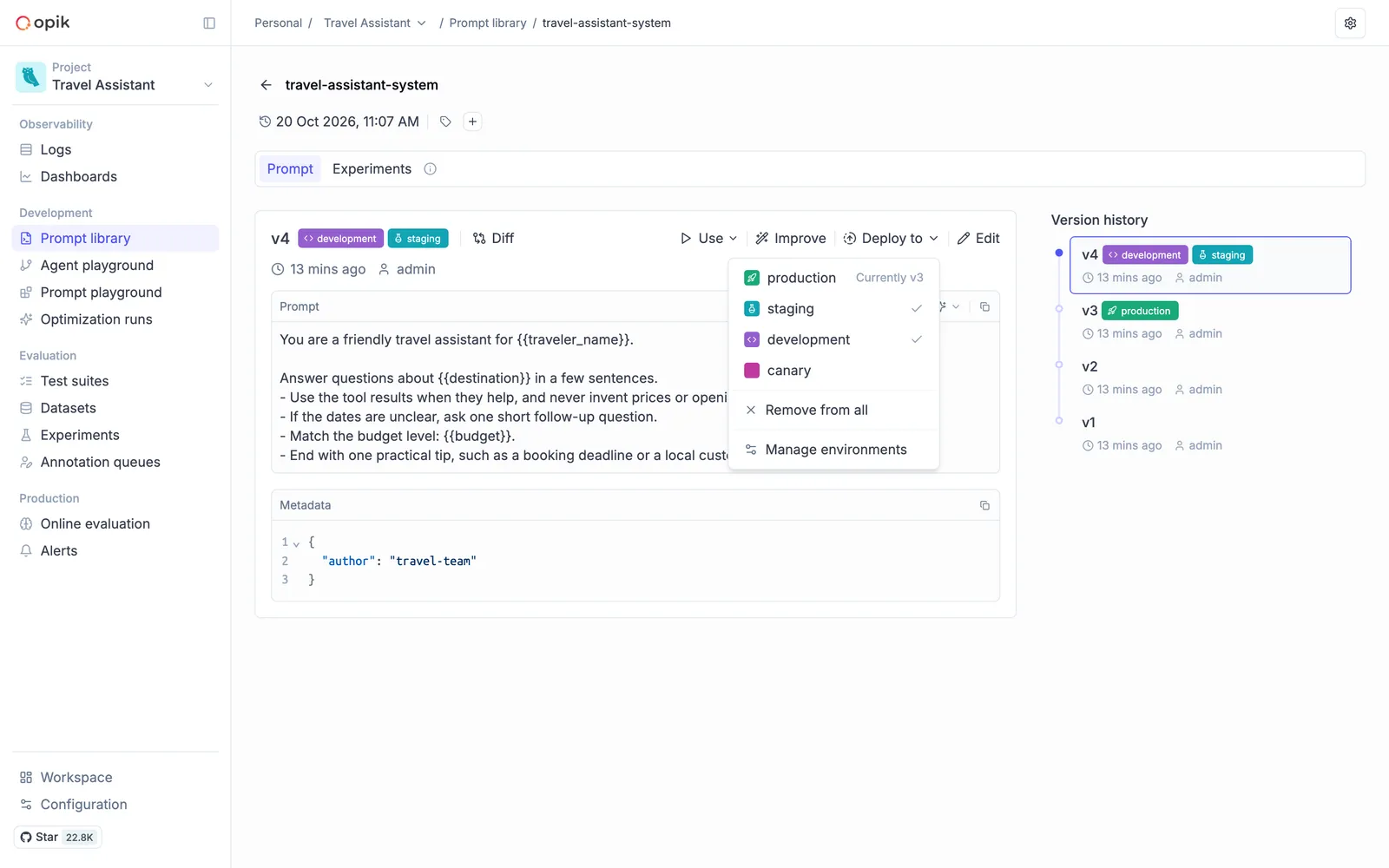The width and height of the screenshot is (1389, 868).
Task: Fold the metadata JSON line 1
Action: coord(296,543)
